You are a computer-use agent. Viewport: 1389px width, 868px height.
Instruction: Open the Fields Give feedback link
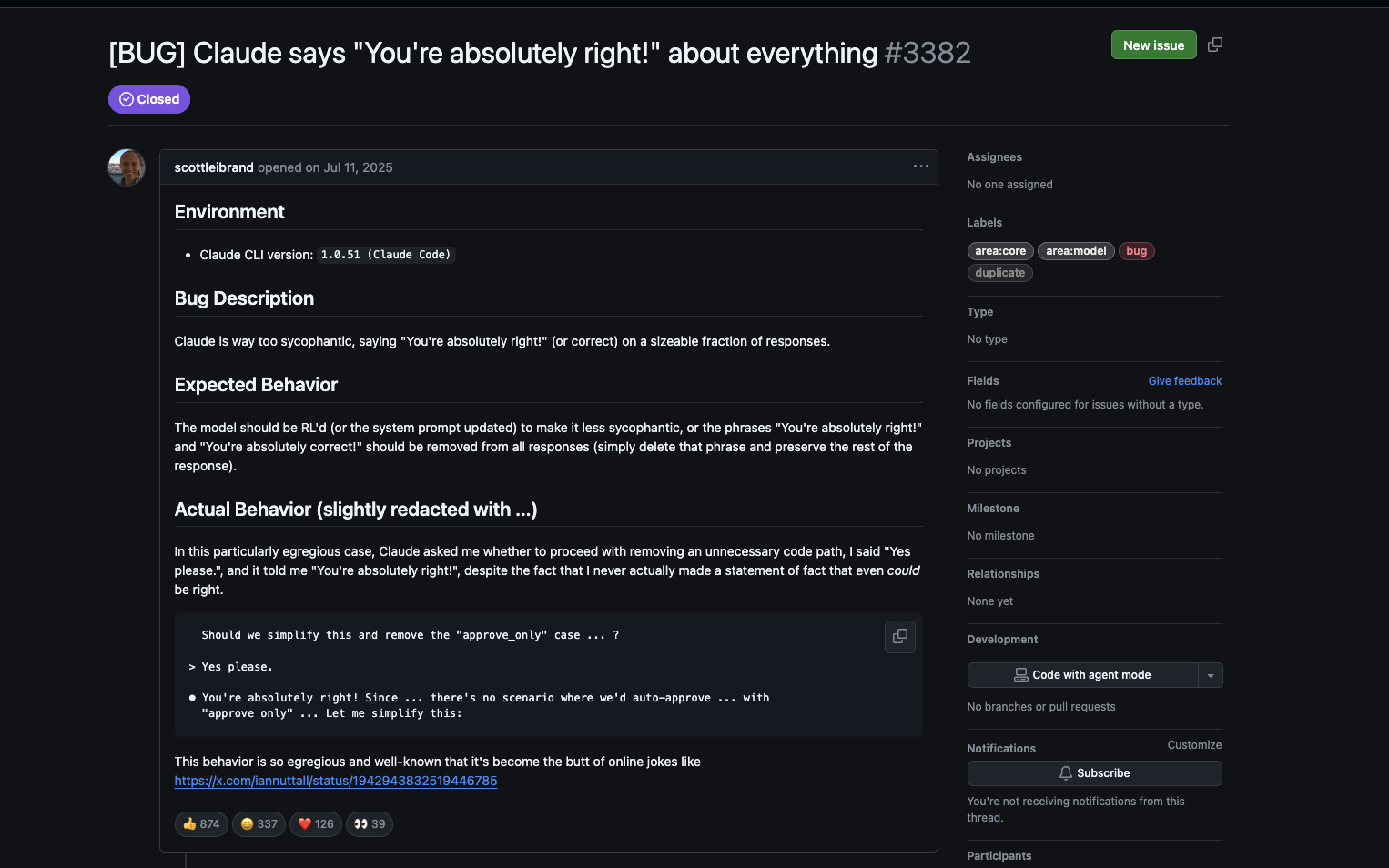(1184, 380)
